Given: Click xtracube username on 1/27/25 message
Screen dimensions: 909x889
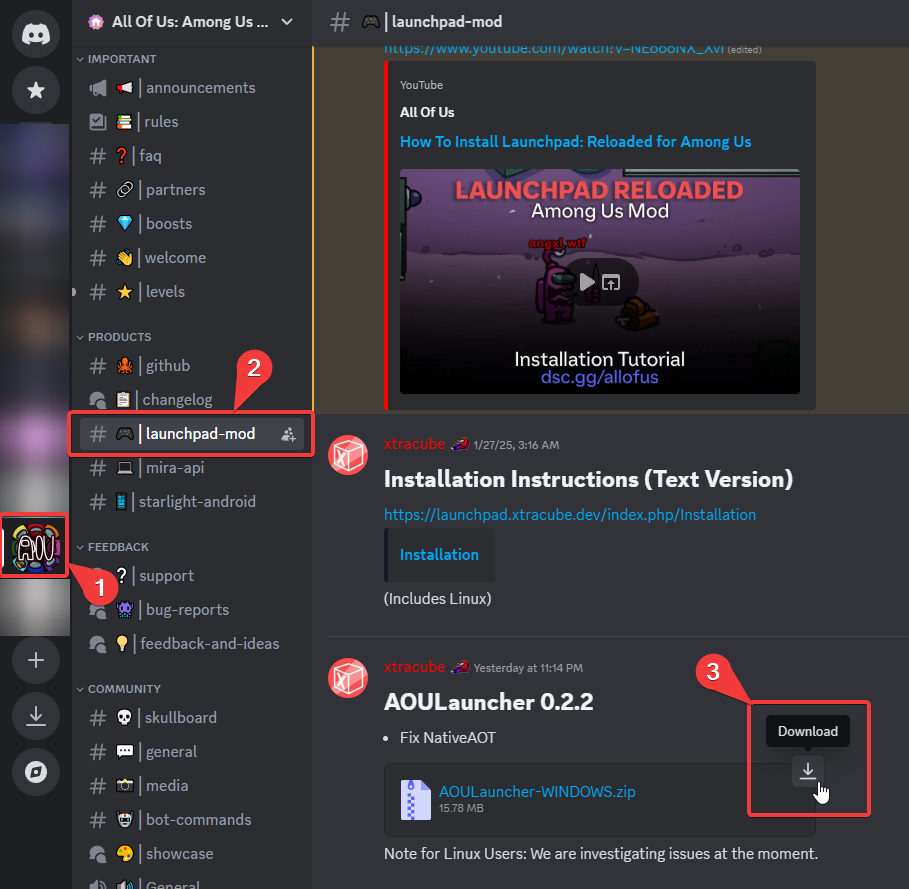Looking at the screenshot, I should click(414, 444).
